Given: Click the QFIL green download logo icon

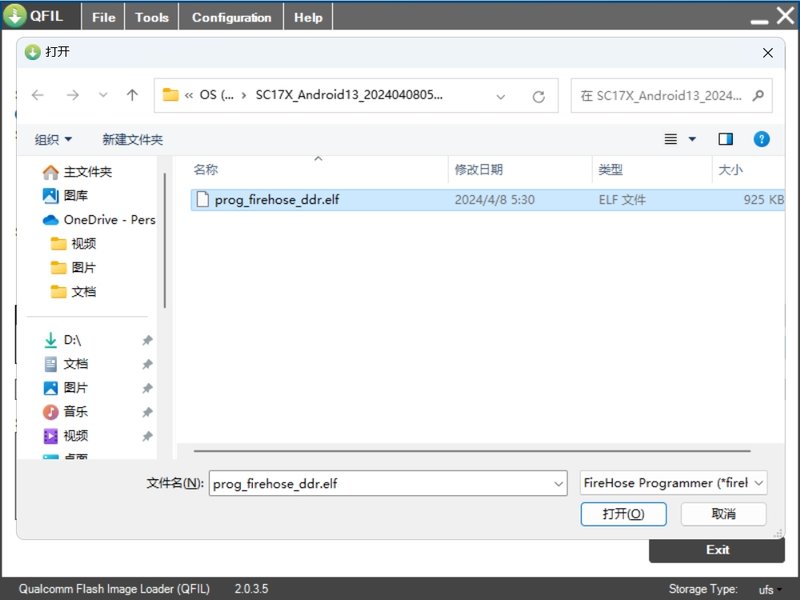Looking at the screenshot, I should [15, 15].
